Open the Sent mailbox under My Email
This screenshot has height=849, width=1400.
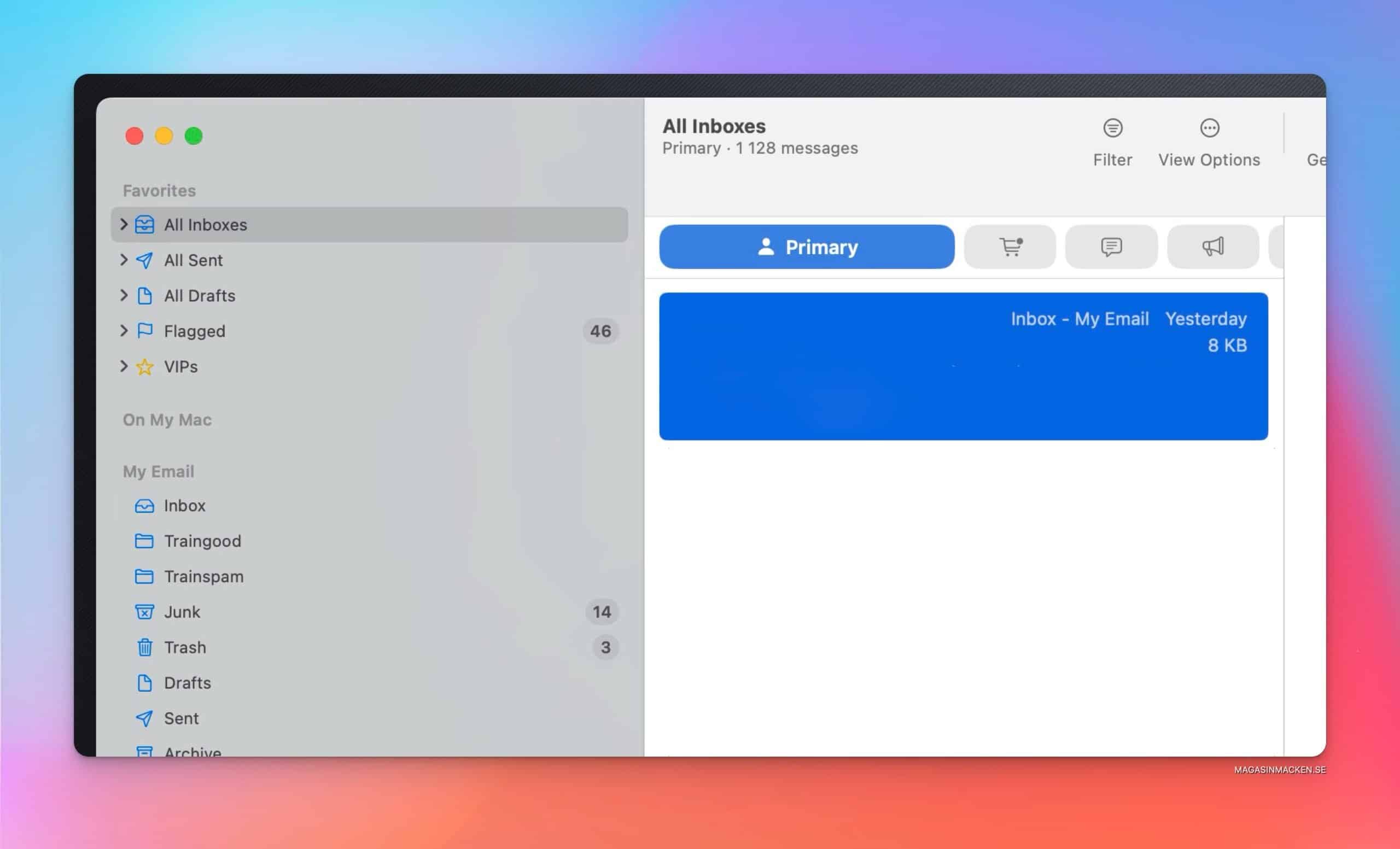pos(369,718)
